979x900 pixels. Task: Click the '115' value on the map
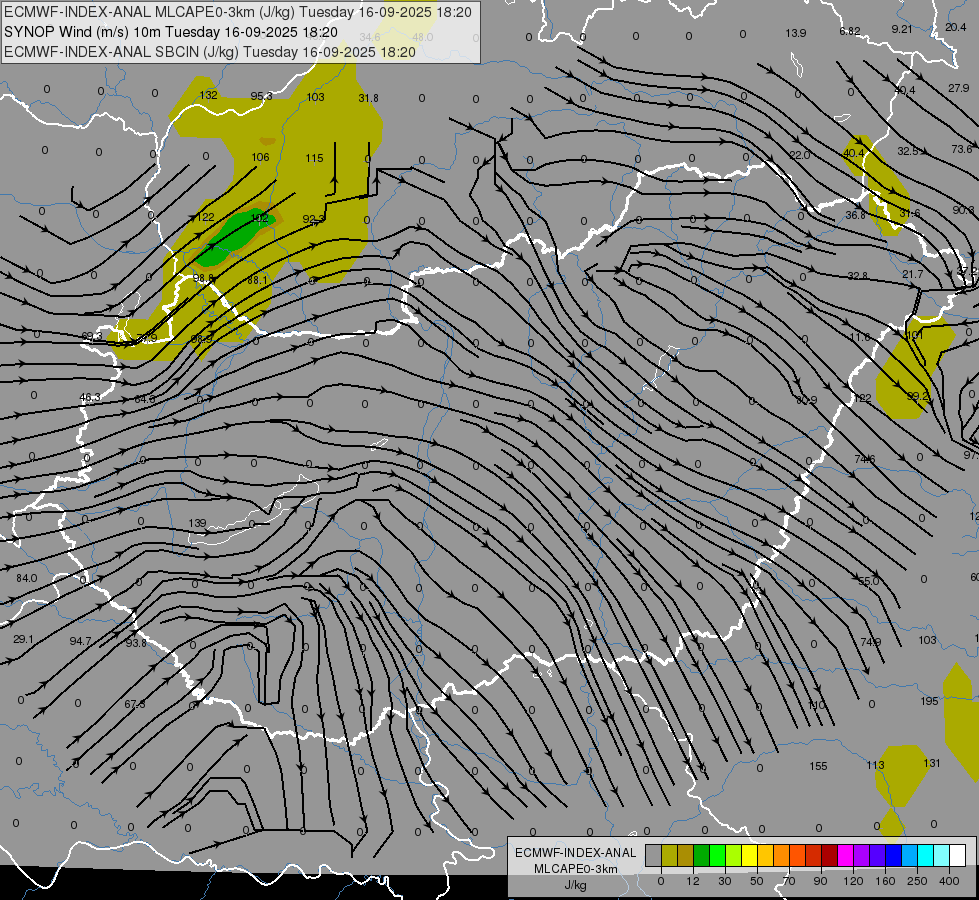[314, 158]
